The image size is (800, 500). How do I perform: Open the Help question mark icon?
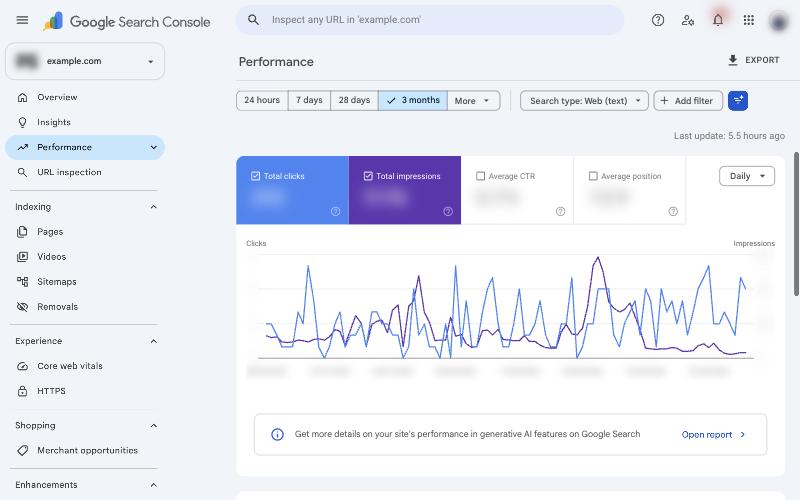pyautogui.click(x=658, y=20)
